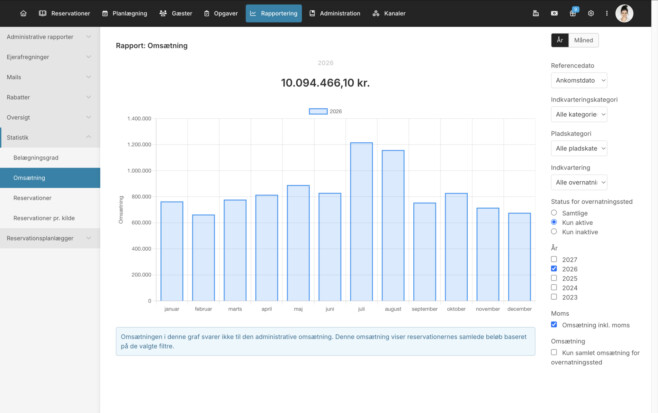Open Pladskategori dropdown
Screen dimensions: 658x413
579,149
